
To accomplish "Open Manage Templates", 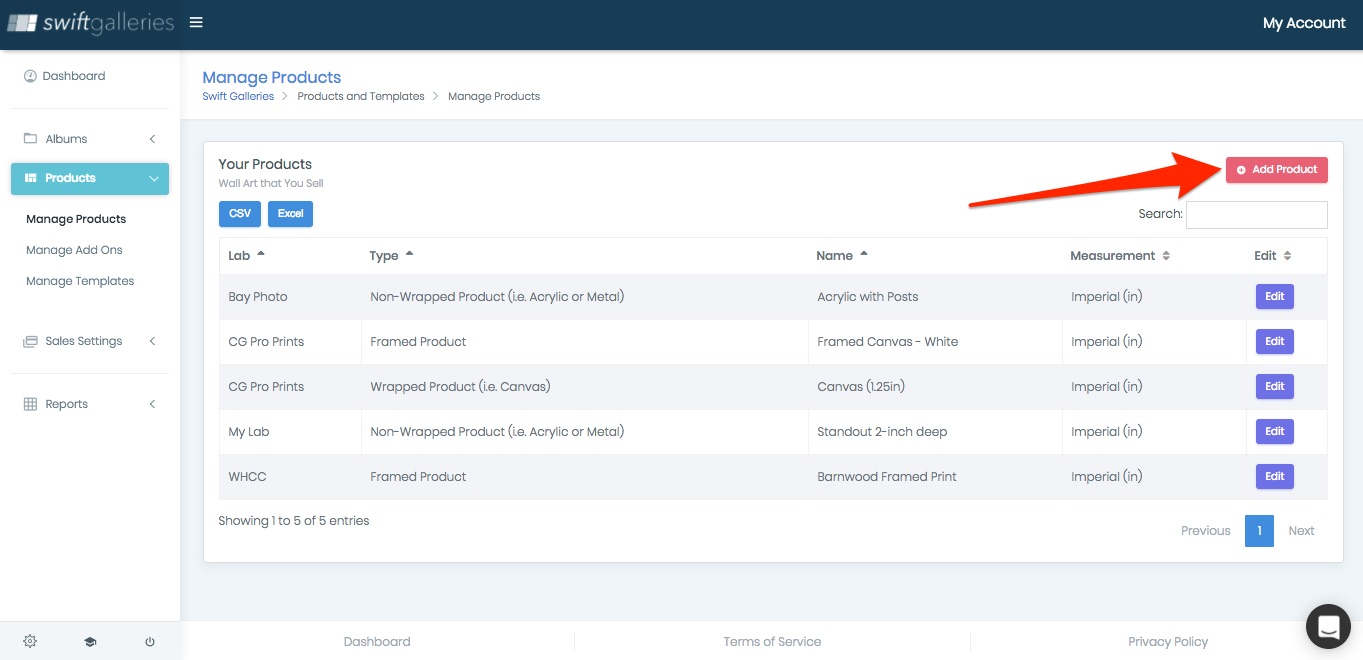I will (80, 281).
